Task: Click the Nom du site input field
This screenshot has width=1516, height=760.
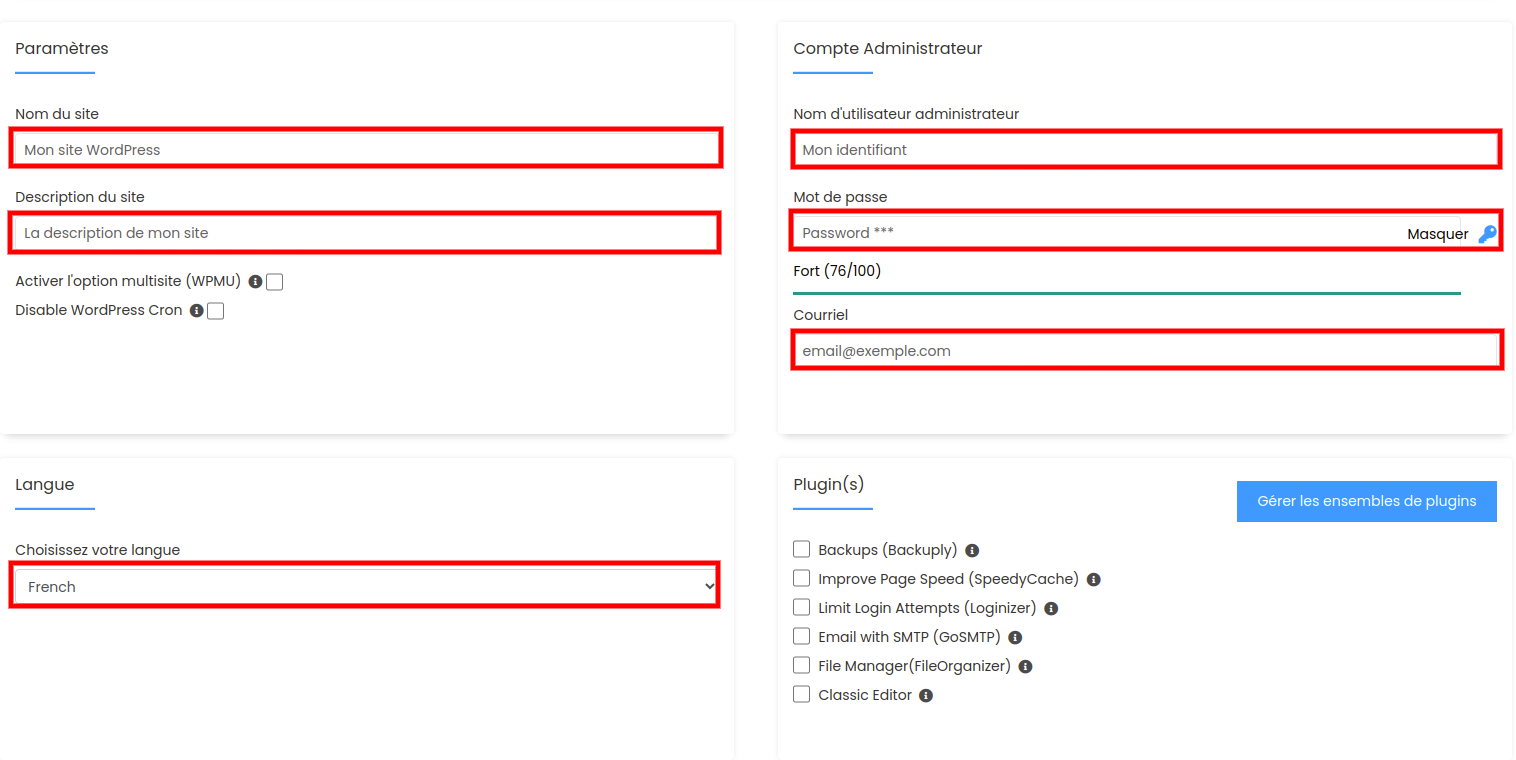Action: click(365, 149)
